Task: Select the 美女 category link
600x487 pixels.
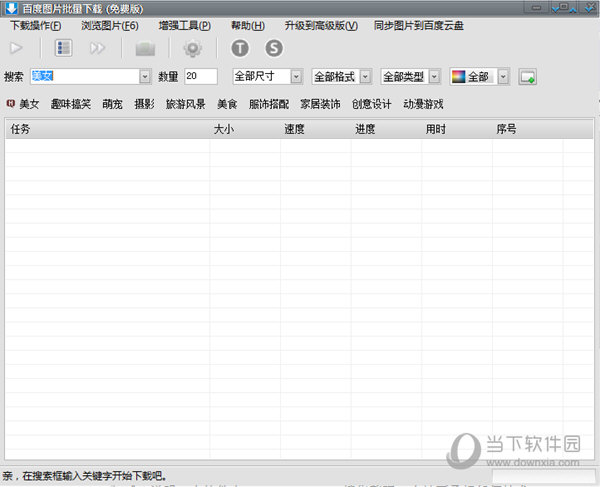Action: [x=29, y=104]
